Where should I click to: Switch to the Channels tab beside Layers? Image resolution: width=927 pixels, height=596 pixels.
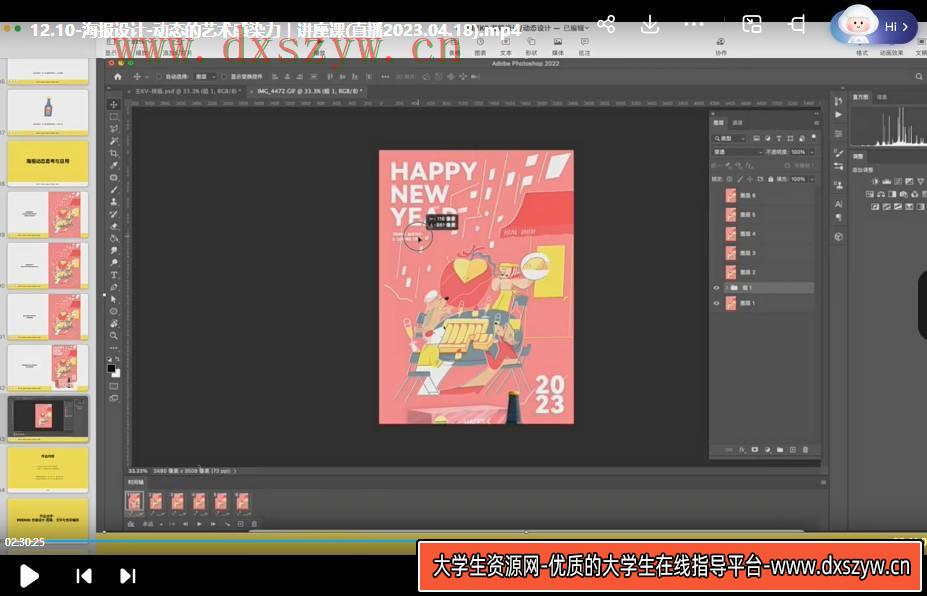[x=737, y=123]
